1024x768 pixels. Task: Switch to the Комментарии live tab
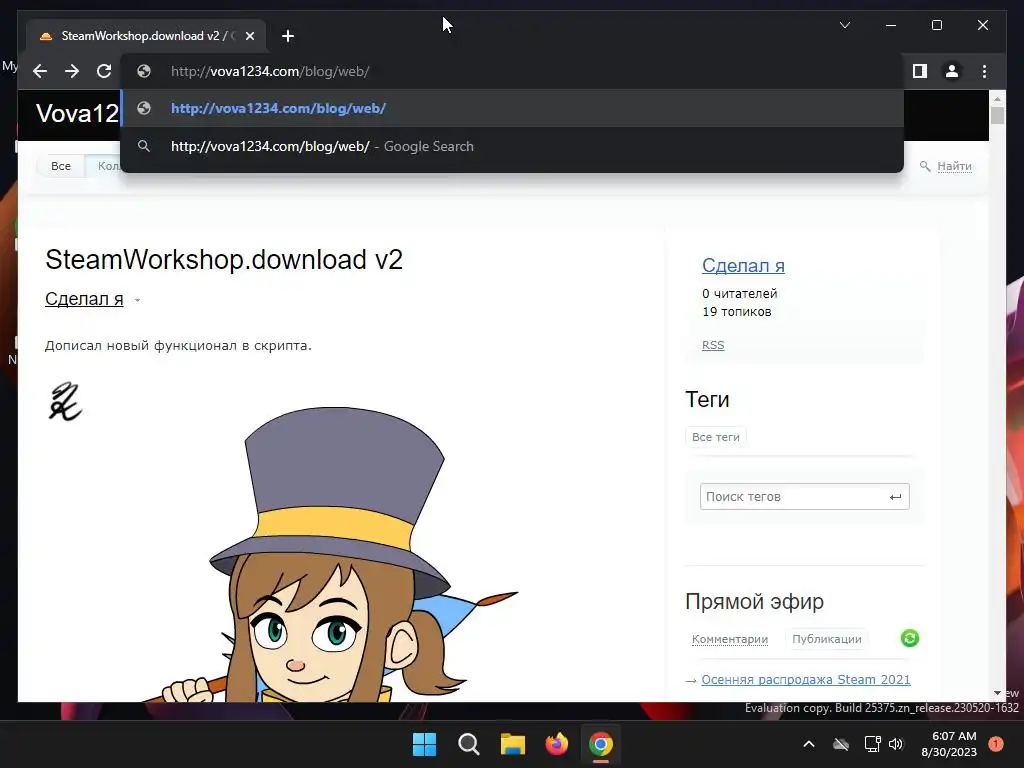tap(729, 639)
